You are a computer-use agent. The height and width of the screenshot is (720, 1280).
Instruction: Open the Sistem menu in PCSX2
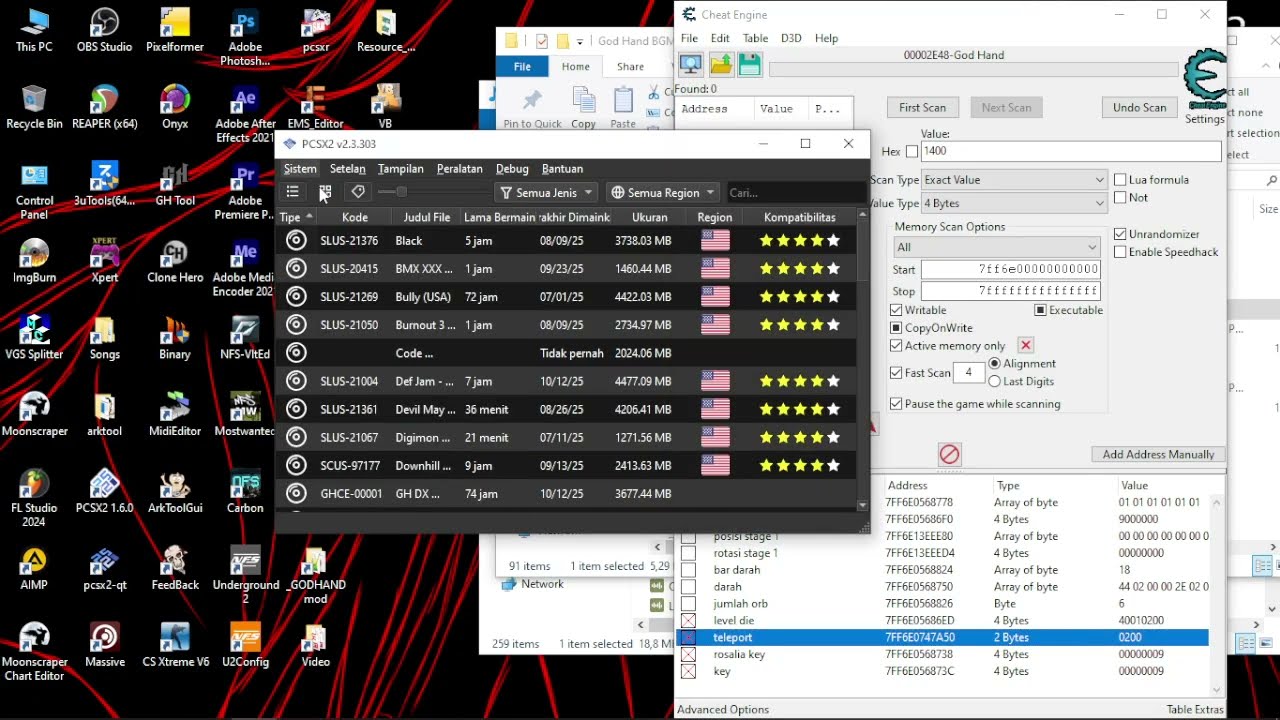click(x=300, y=169)
